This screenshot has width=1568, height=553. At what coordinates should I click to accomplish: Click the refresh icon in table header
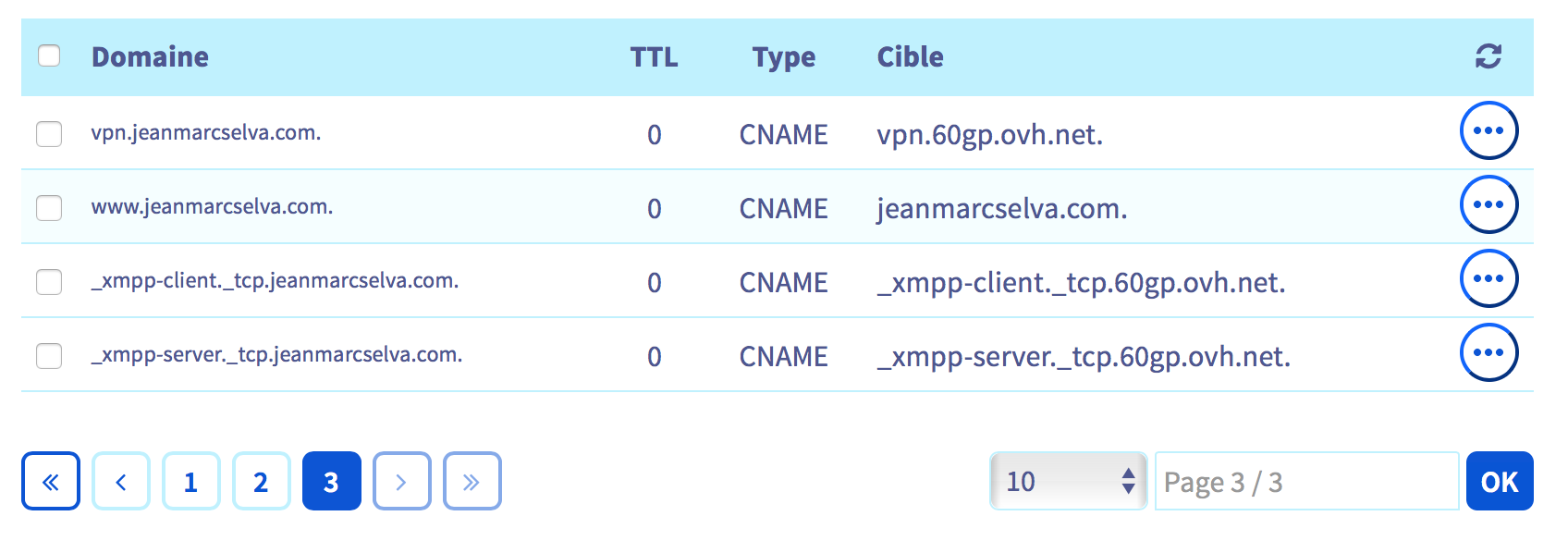(x=1488, y=56)
